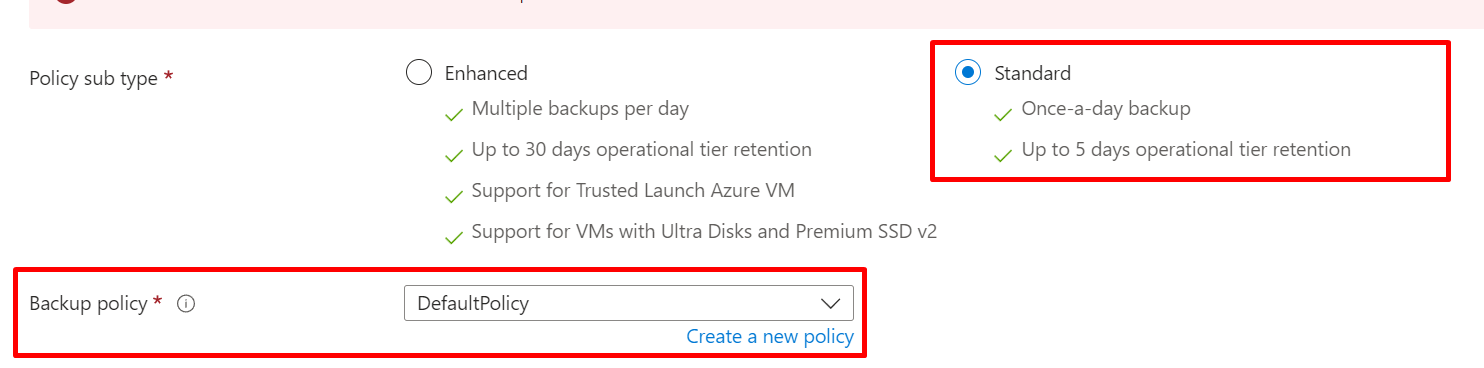Choose the Enhanced option by its label
1484x368 pixels.
click(x=486, y=73)
